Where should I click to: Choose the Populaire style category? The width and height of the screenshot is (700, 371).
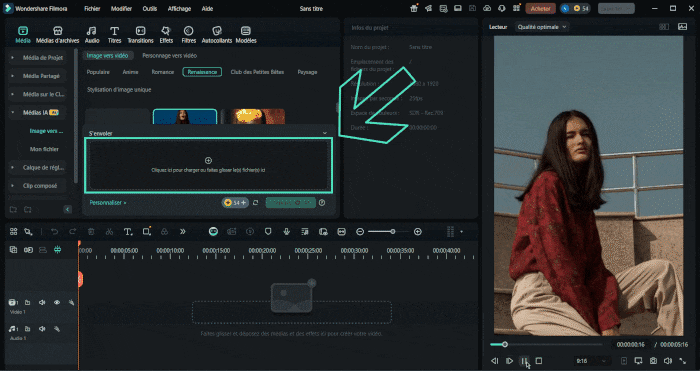tap(98, 72)
